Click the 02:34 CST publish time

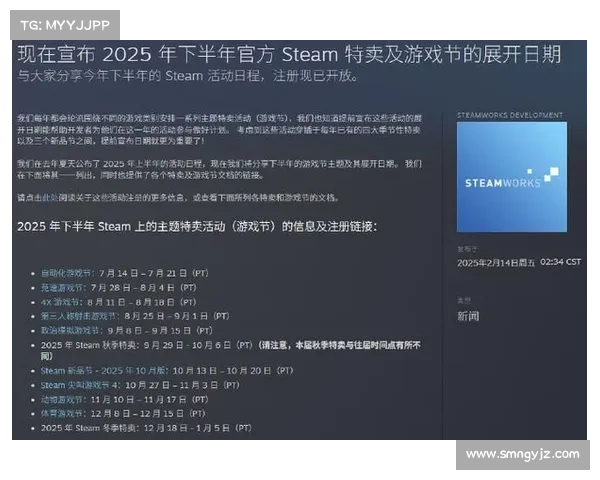coord(561,262)
